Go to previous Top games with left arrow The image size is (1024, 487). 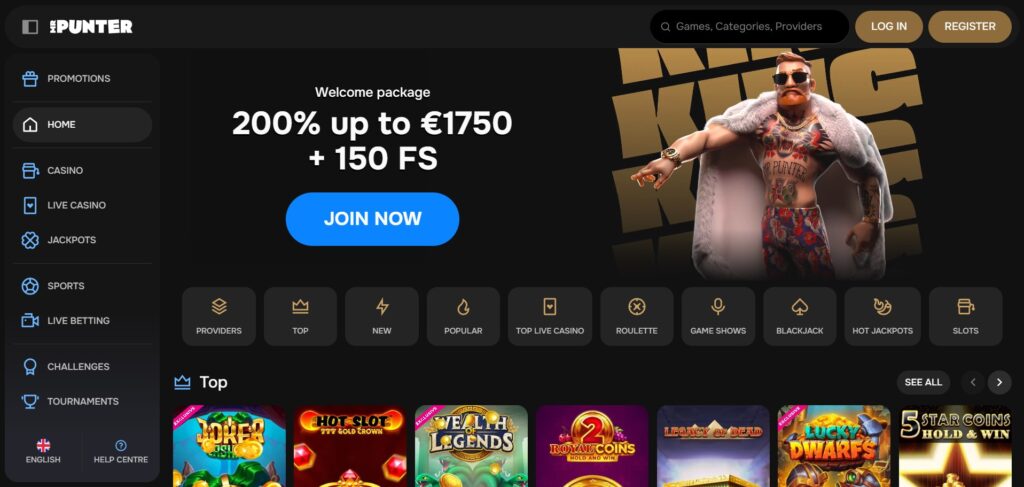tap(973, 383)
